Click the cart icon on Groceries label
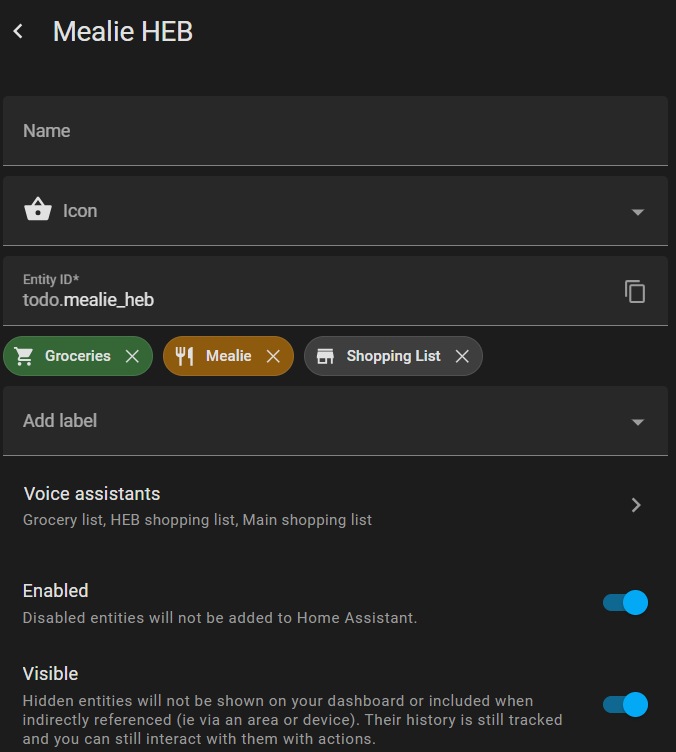 click(x=24, y=356)
